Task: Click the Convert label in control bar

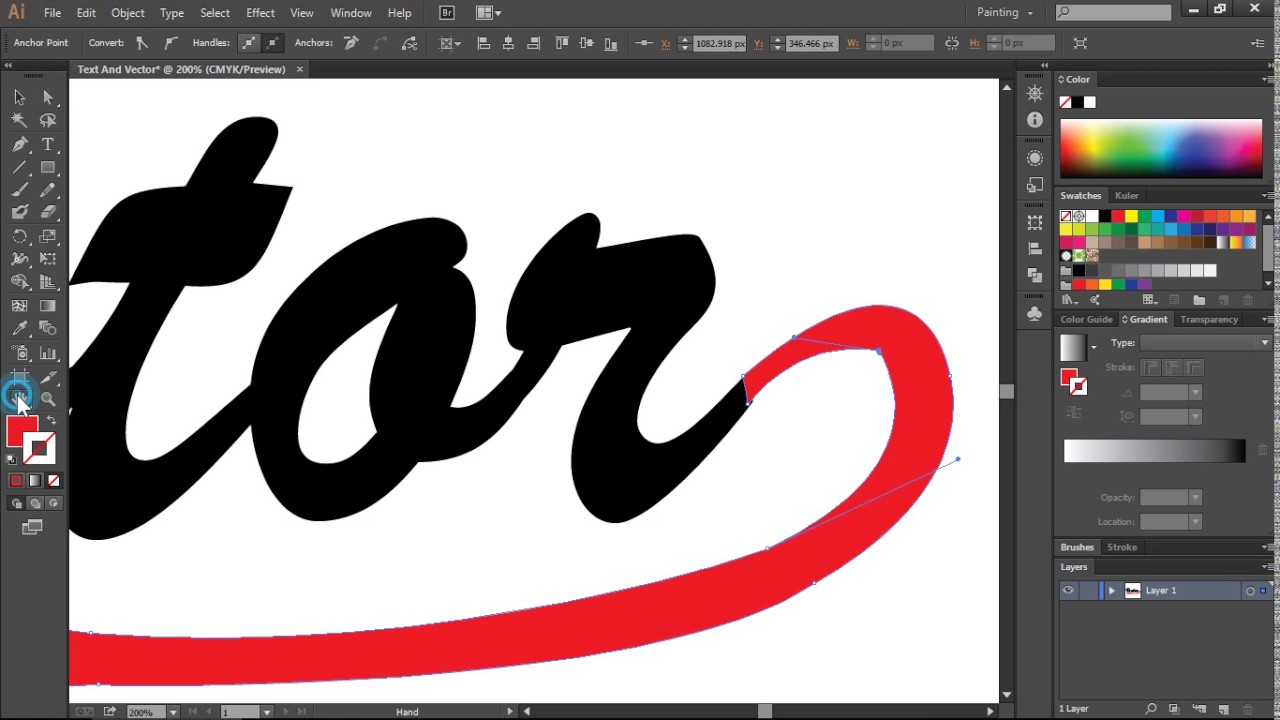Action: coord(106,43)
